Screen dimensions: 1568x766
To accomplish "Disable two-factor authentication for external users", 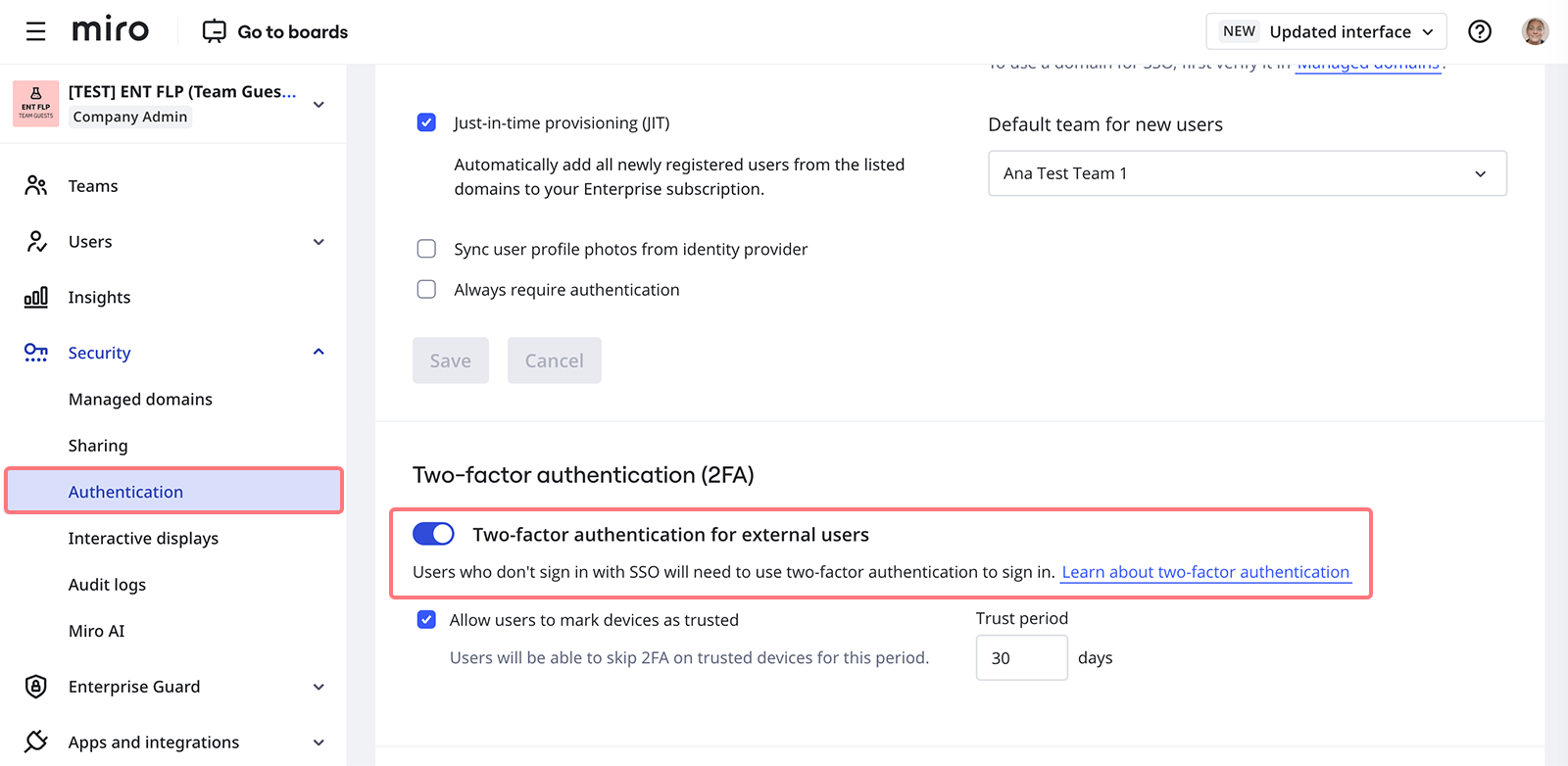I will pyautogui.click(x=433, y=534).
